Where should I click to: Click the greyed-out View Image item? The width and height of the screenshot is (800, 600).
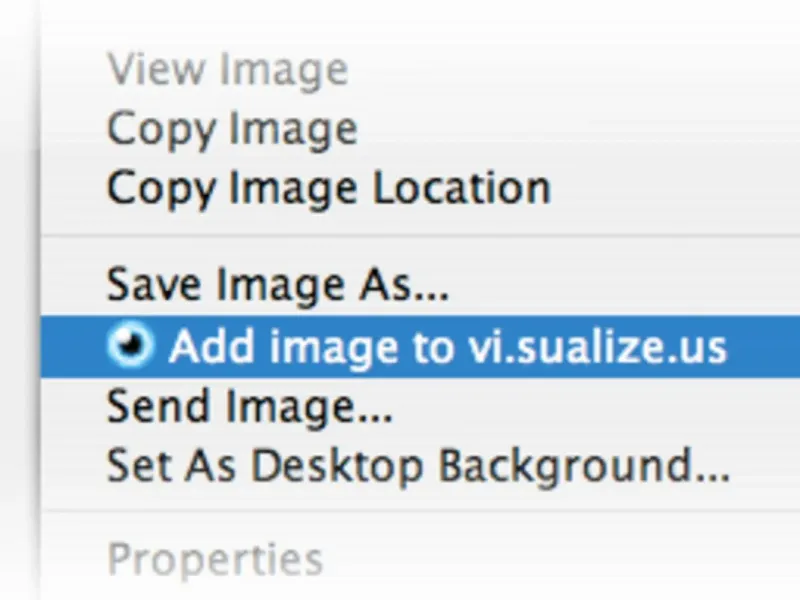point(227,70)
